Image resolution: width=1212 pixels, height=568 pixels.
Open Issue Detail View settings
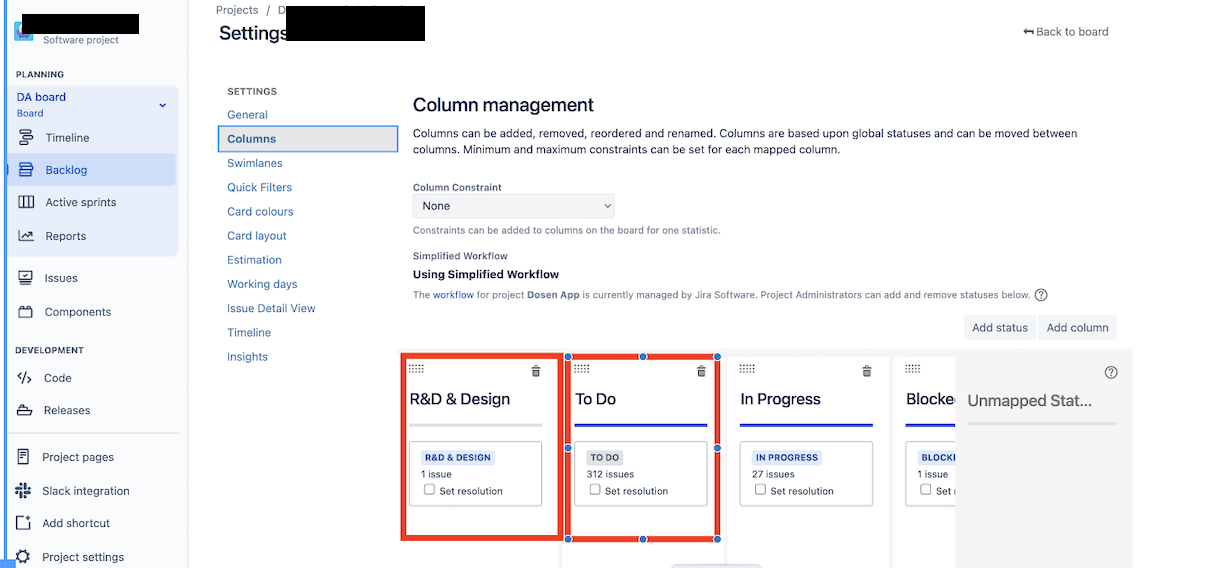271,308
